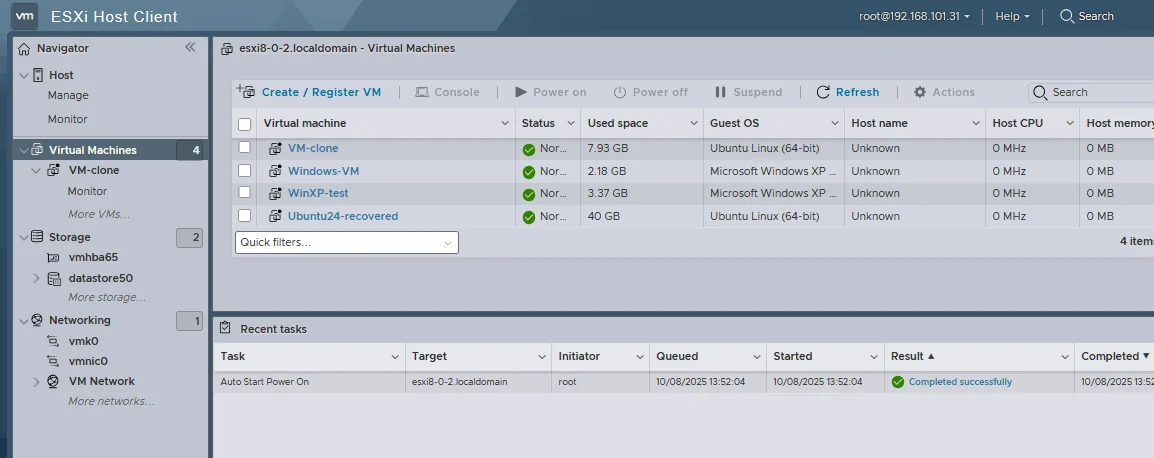Viewport: 1154px width, 458px height.
Task: Open More storage... in Navigator
Action: coord(107,297)
